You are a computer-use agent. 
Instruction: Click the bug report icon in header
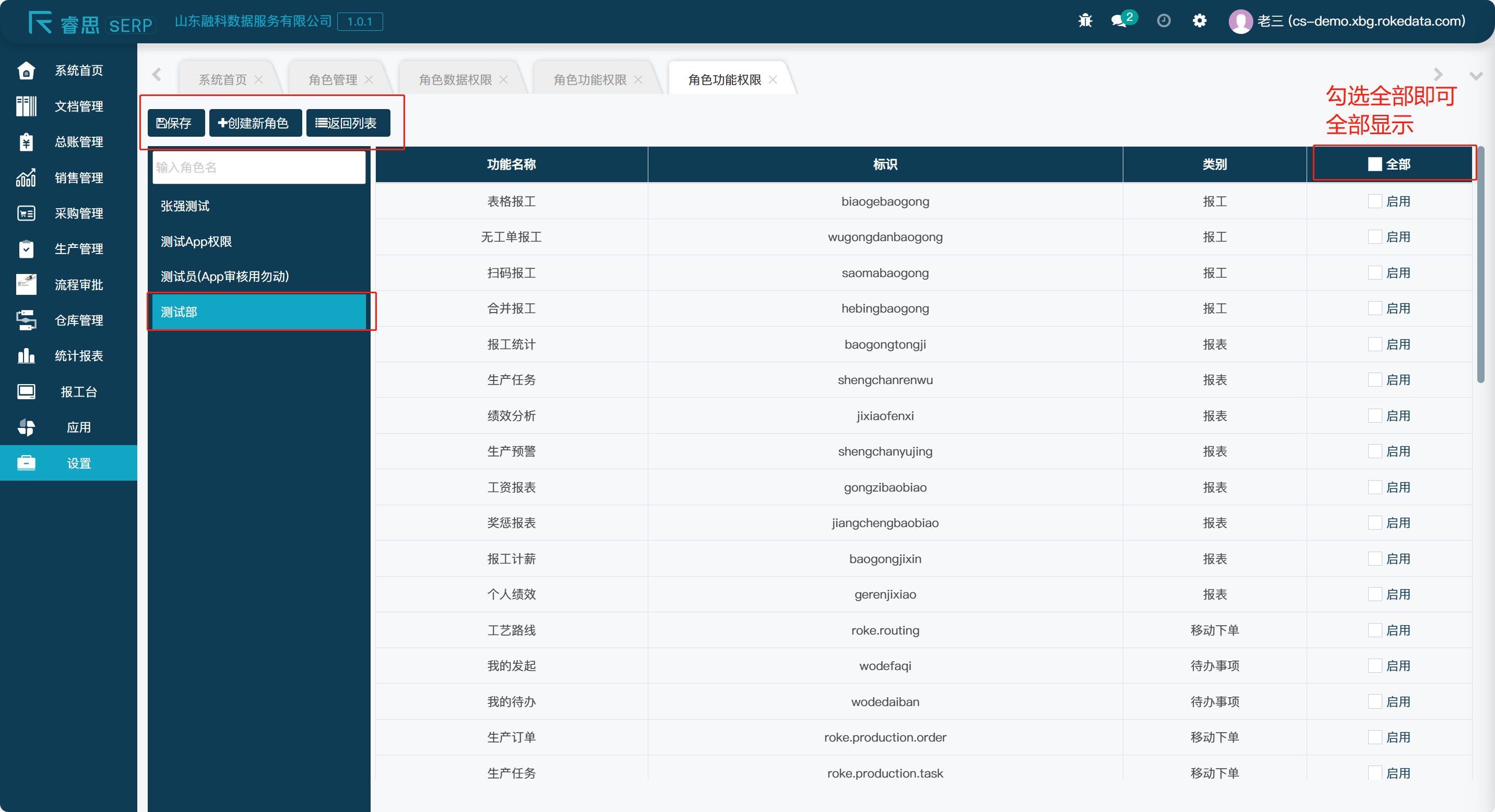click(1085, 21)
